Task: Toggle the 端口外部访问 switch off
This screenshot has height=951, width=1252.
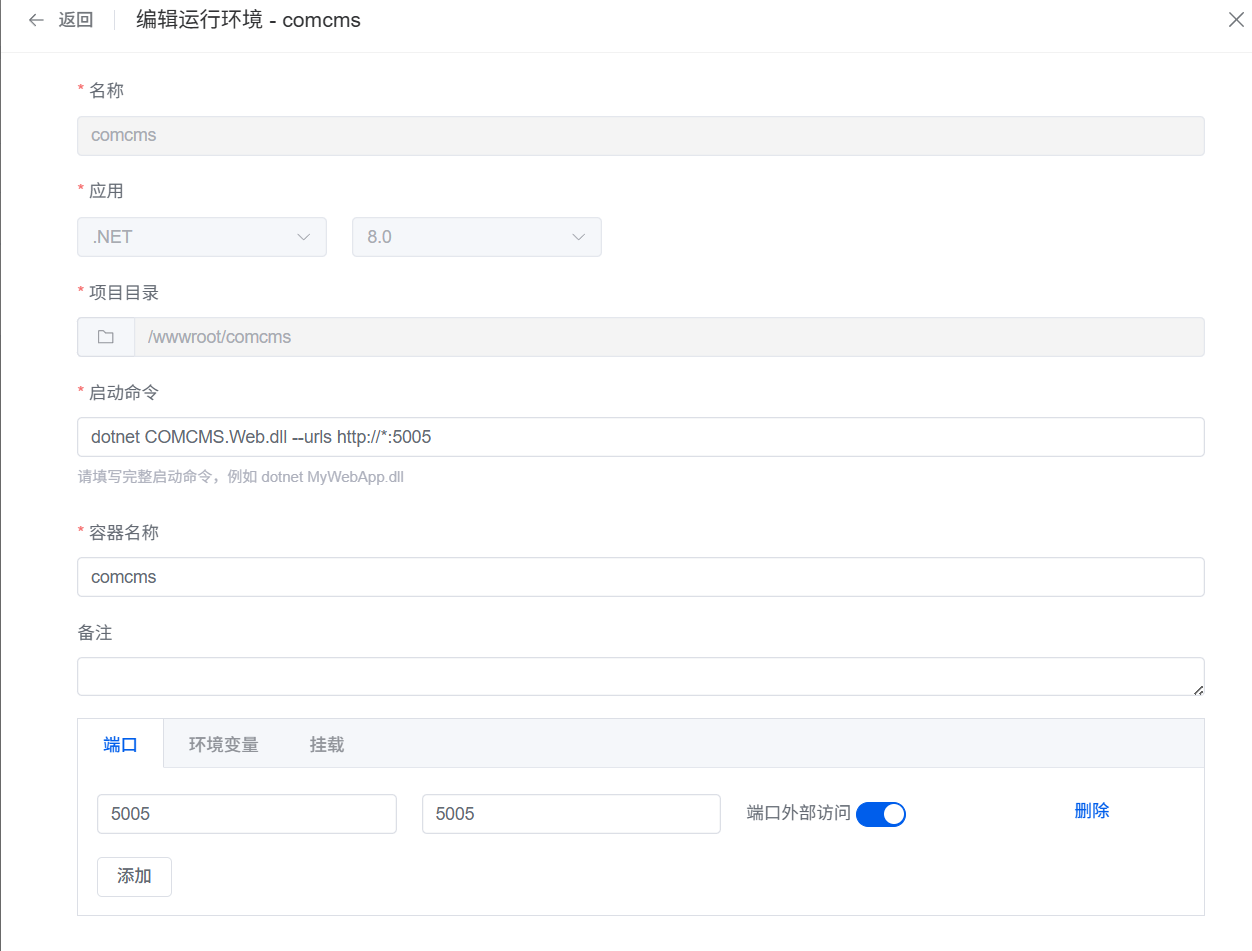Action: (x=881, y=814)
